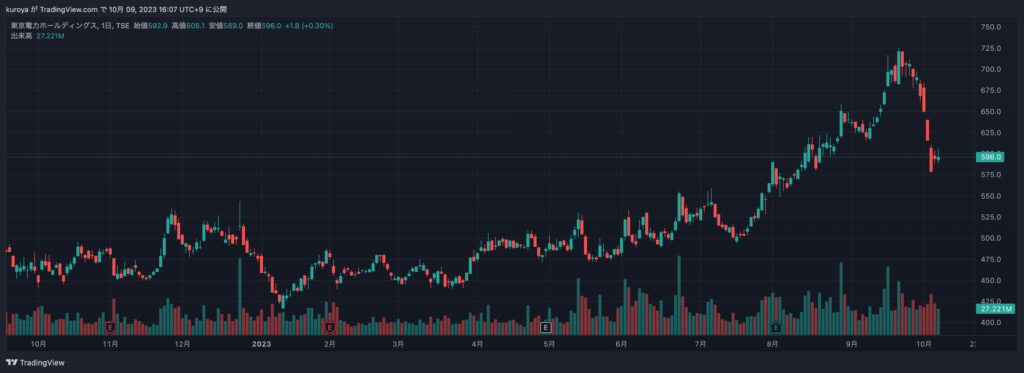
Task: Click the 27.221M value beside 出来高
Action: [50, 35]
